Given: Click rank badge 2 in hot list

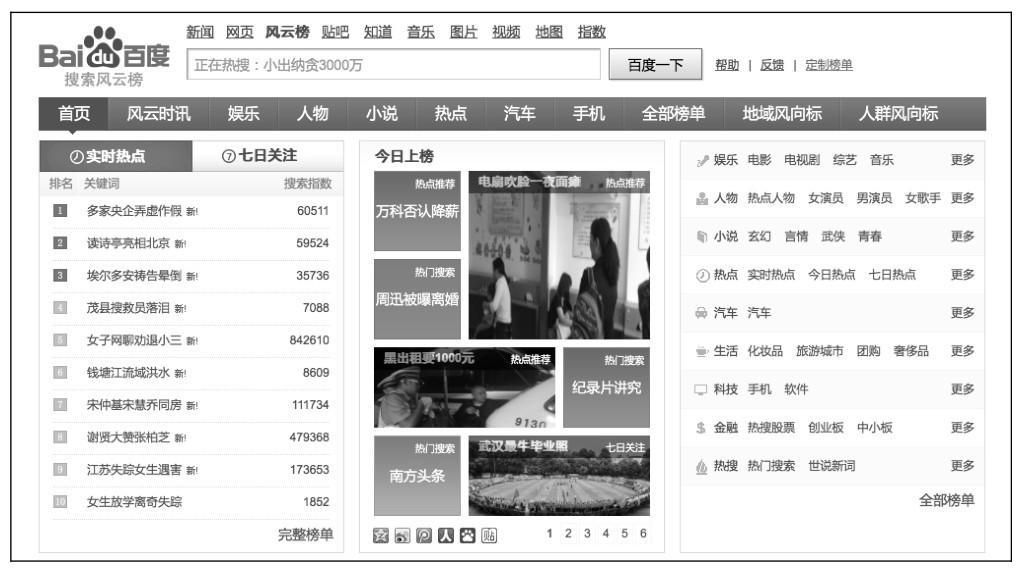Looking at the screenshot, I should tap(60, 243).
